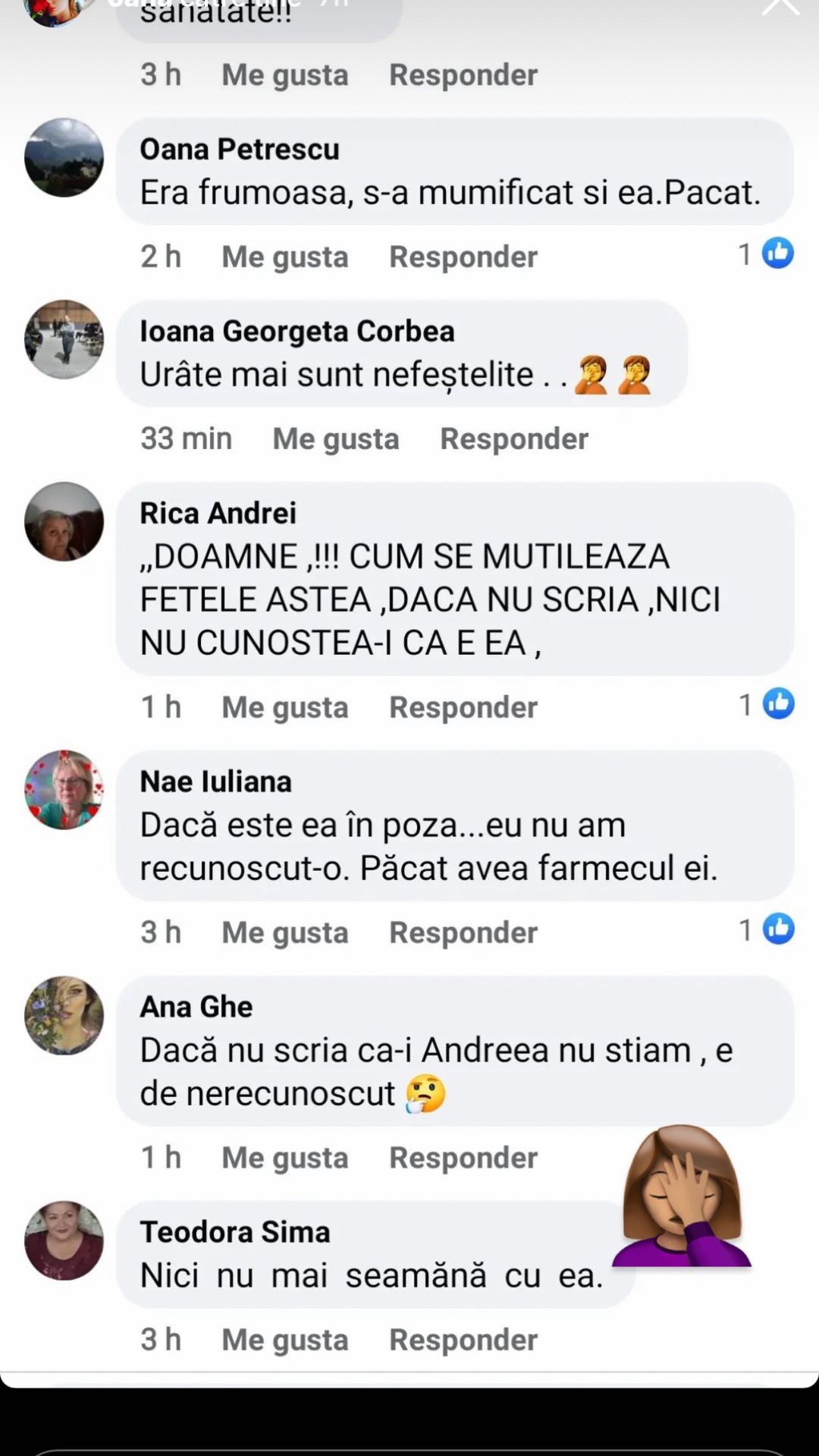
Task: Open Rica Andrei's profile photo
Action: (64, 521)
